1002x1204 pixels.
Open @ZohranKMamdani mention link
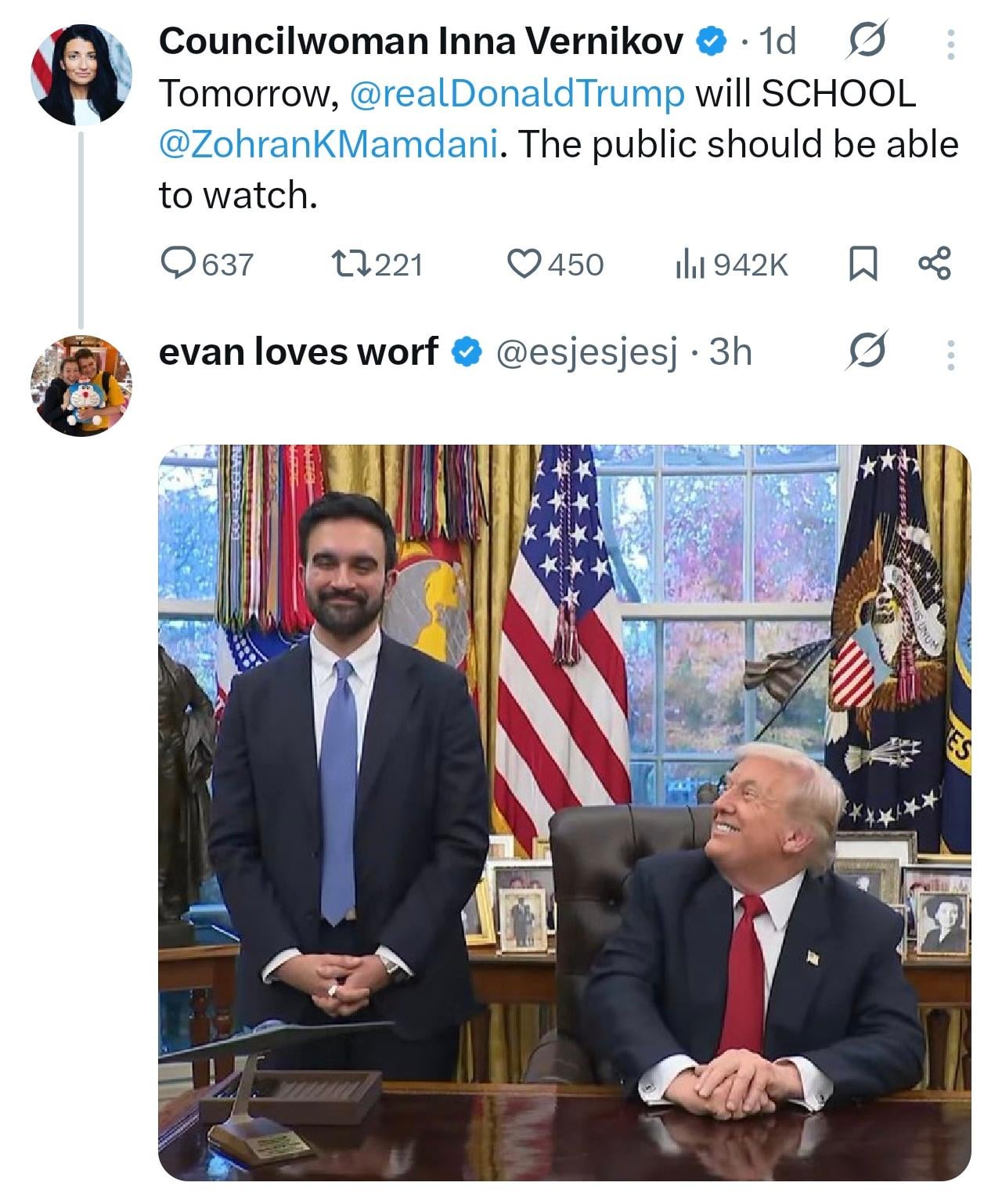(x=327, y=145)
